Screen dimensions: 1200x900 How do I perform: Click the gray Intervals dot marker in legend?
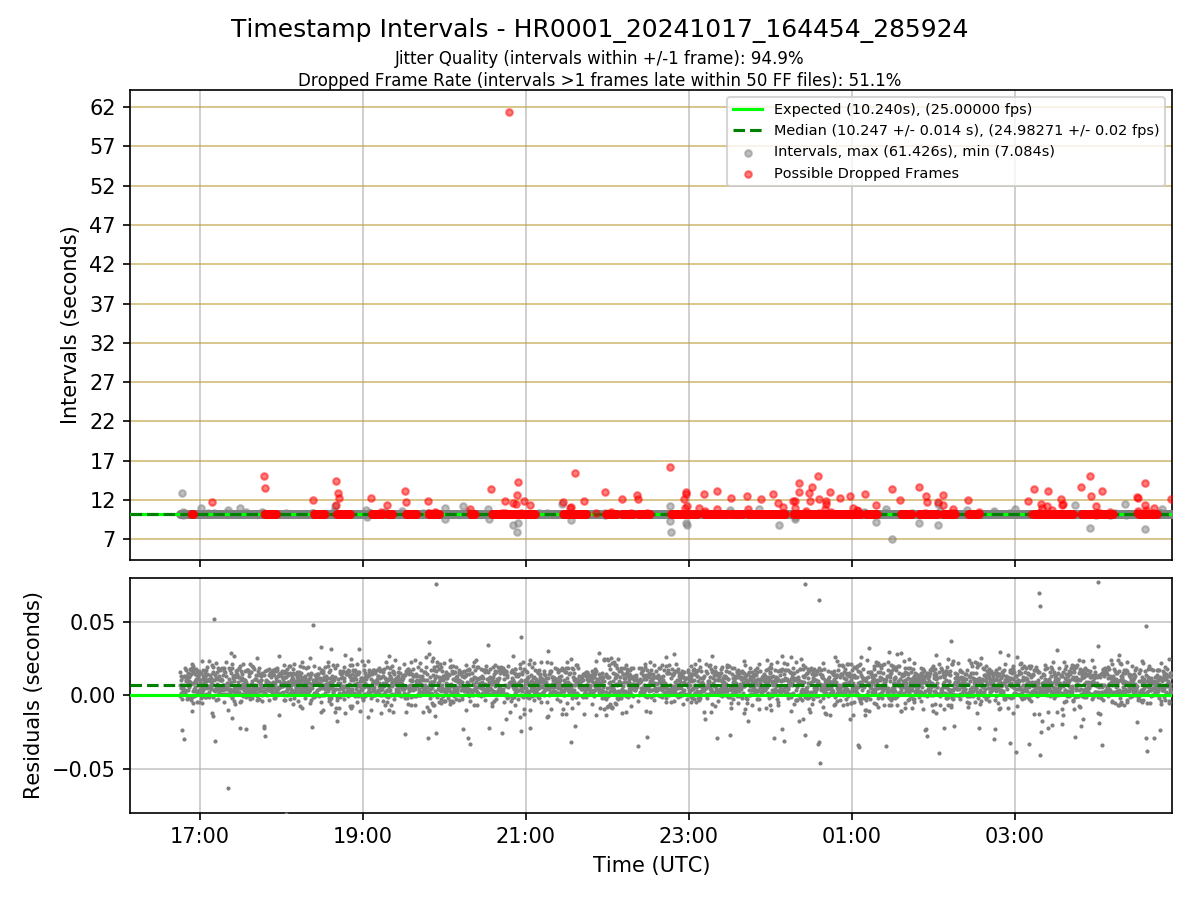tap(748, 152)
